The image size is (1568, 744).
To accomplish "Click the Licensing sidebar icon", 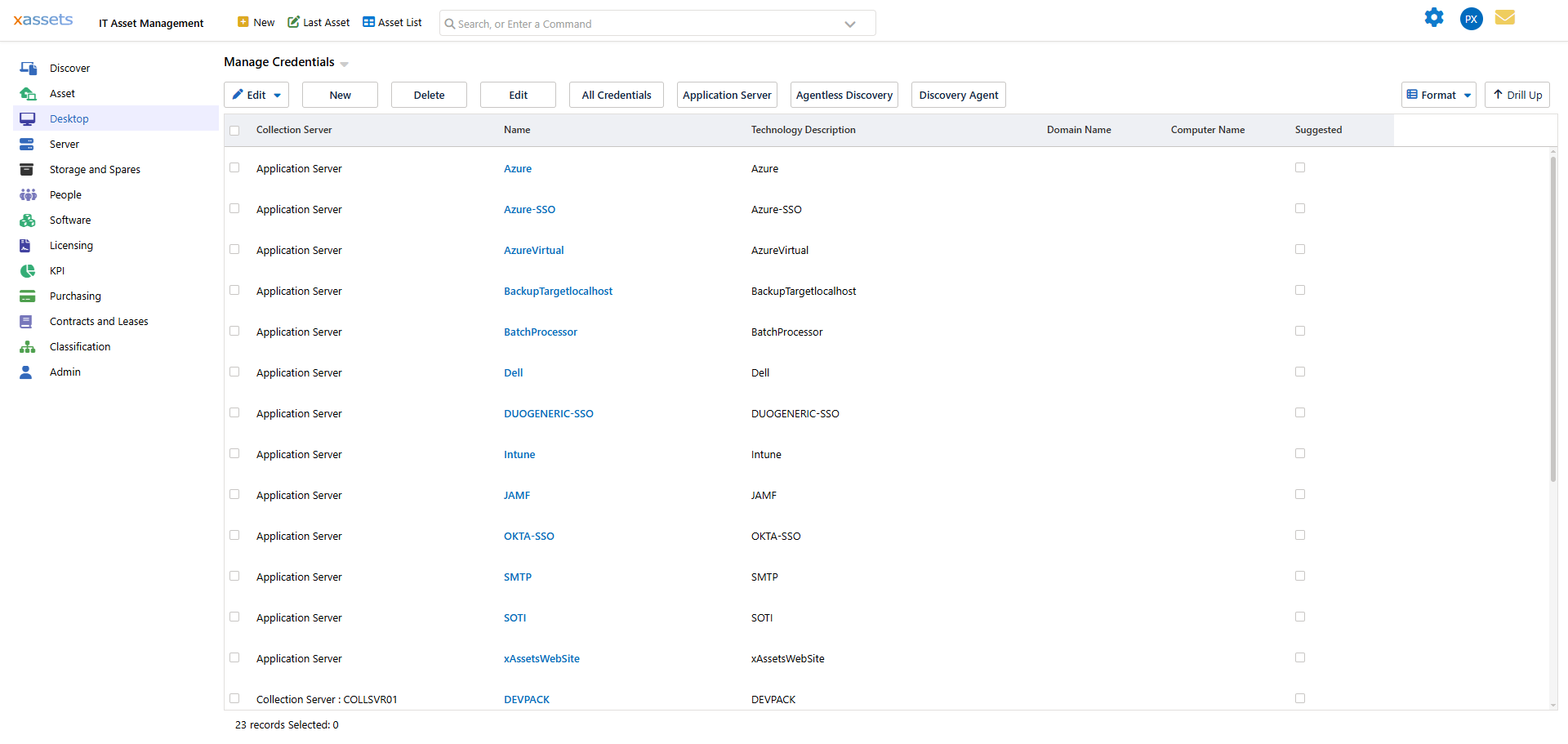I will pyautogui.click(x=28, y=245).
